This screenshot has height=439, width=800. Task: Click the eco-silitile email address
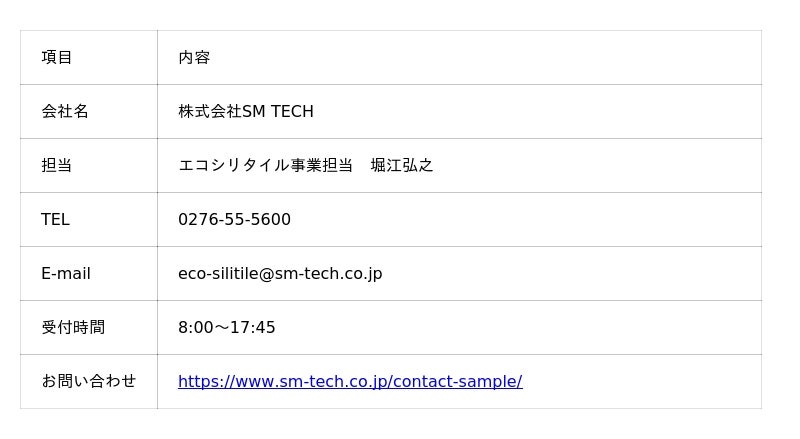[x=280, y=274]
